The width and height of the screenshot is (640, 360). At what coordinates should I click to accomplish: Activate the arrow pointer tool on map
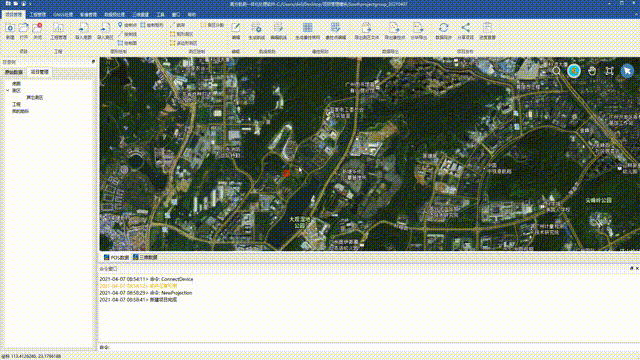[627, 71]
